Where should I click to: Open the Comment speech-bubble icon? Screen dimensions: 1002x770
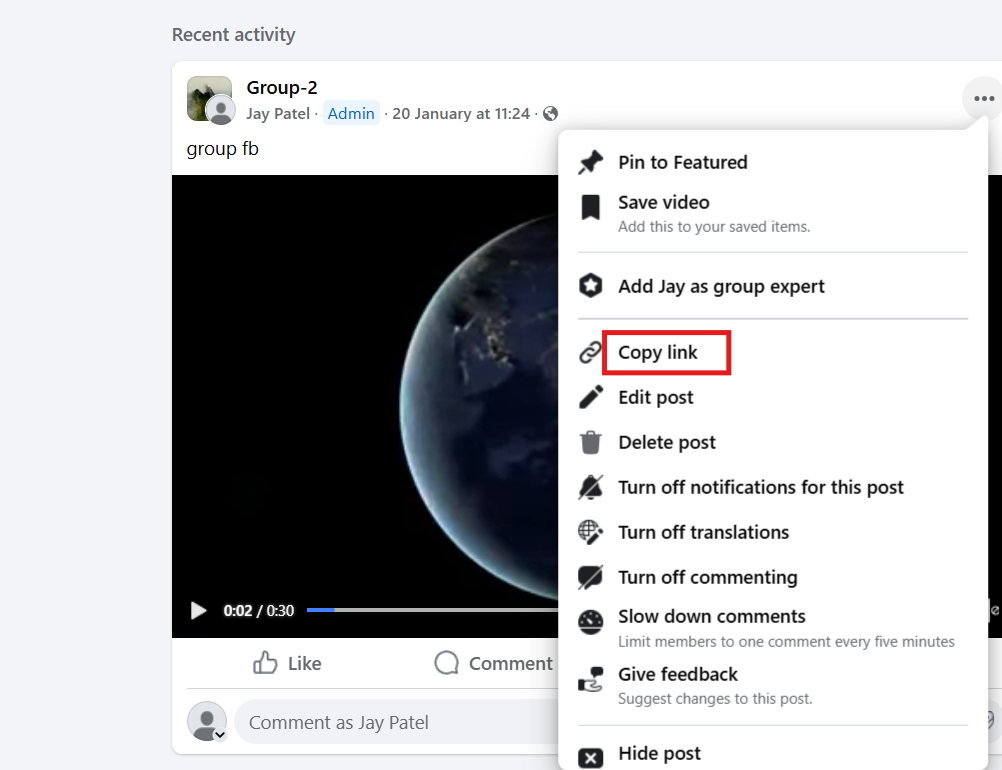[x=446, y=663]
